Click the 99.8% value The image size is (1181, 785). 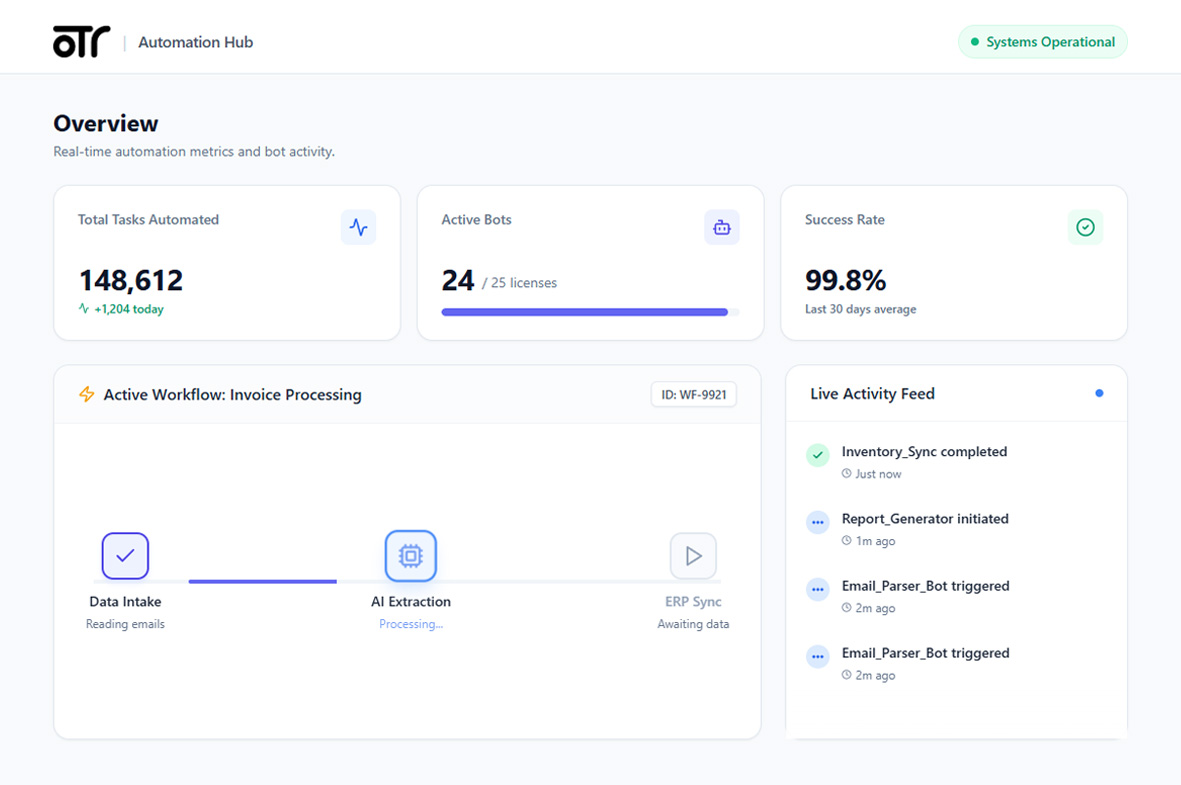tap(845, 280)
